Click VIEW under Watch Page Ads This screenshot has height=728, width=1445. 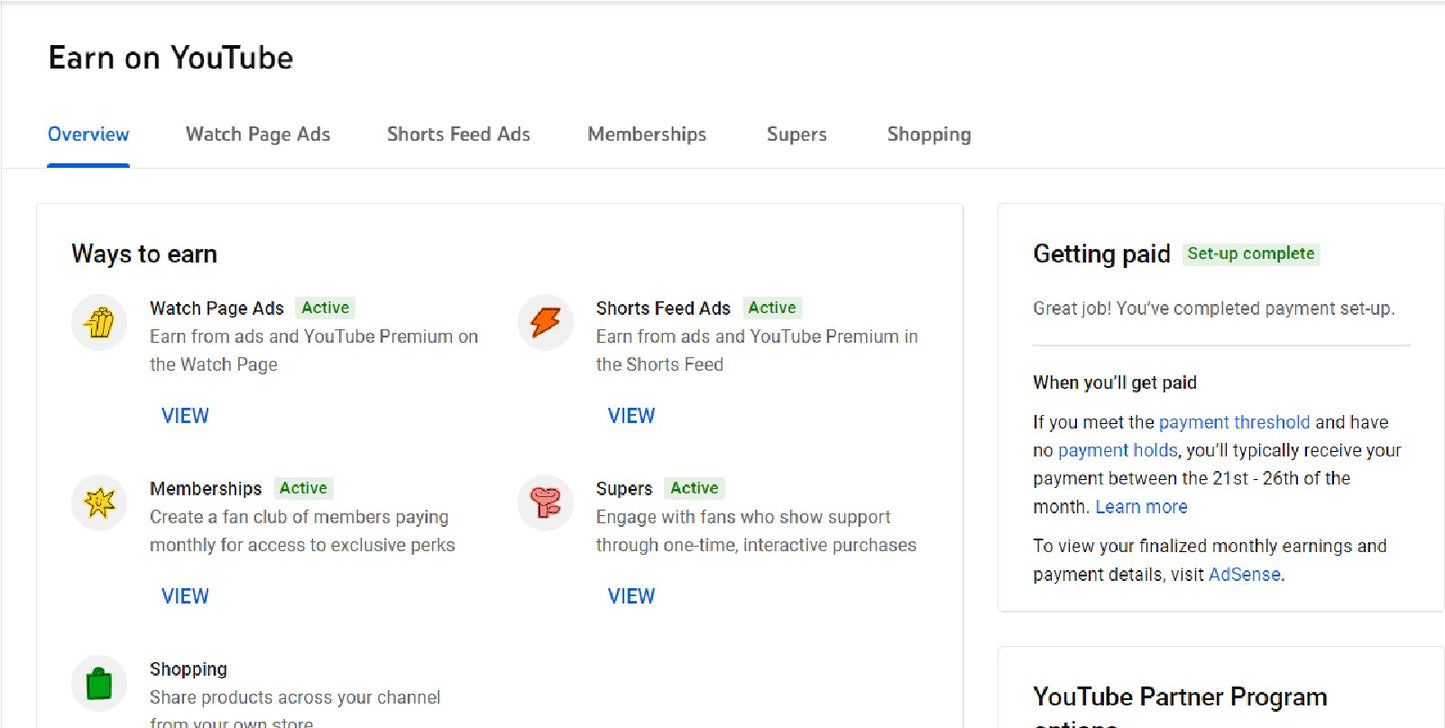coord(185,415)
